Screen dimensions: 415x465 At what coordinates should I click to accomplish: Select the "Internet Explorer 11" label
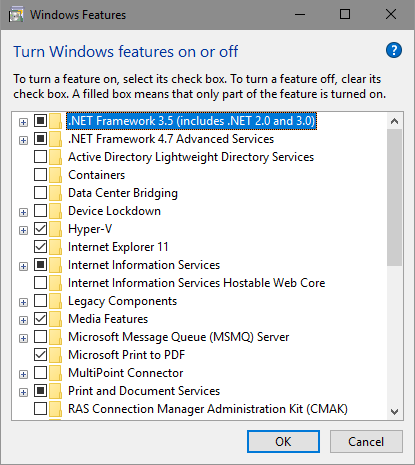click(x=118, y=247)
